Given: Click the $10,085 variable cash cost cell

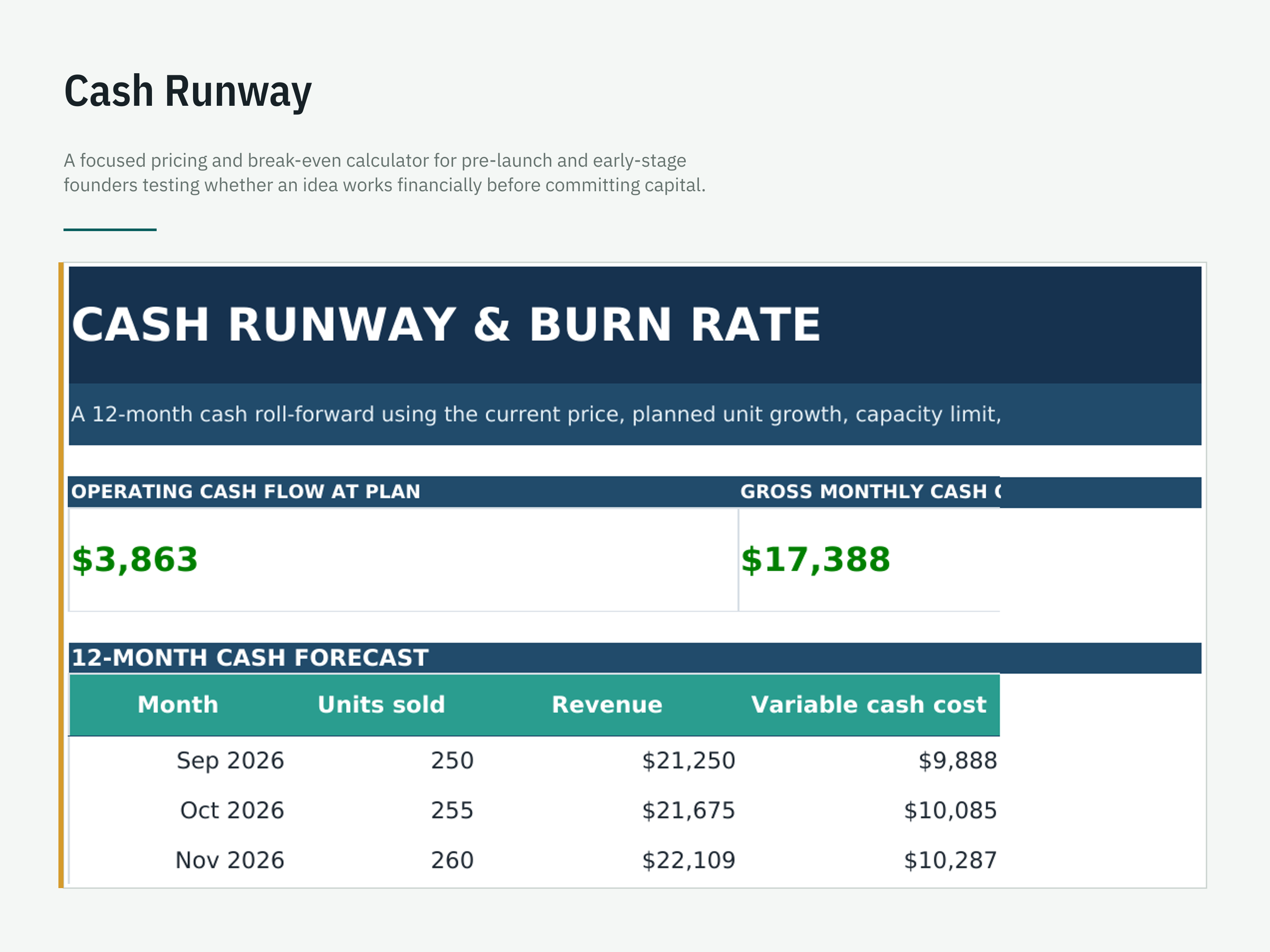Looking at the screenshot, I should [950, 811].
